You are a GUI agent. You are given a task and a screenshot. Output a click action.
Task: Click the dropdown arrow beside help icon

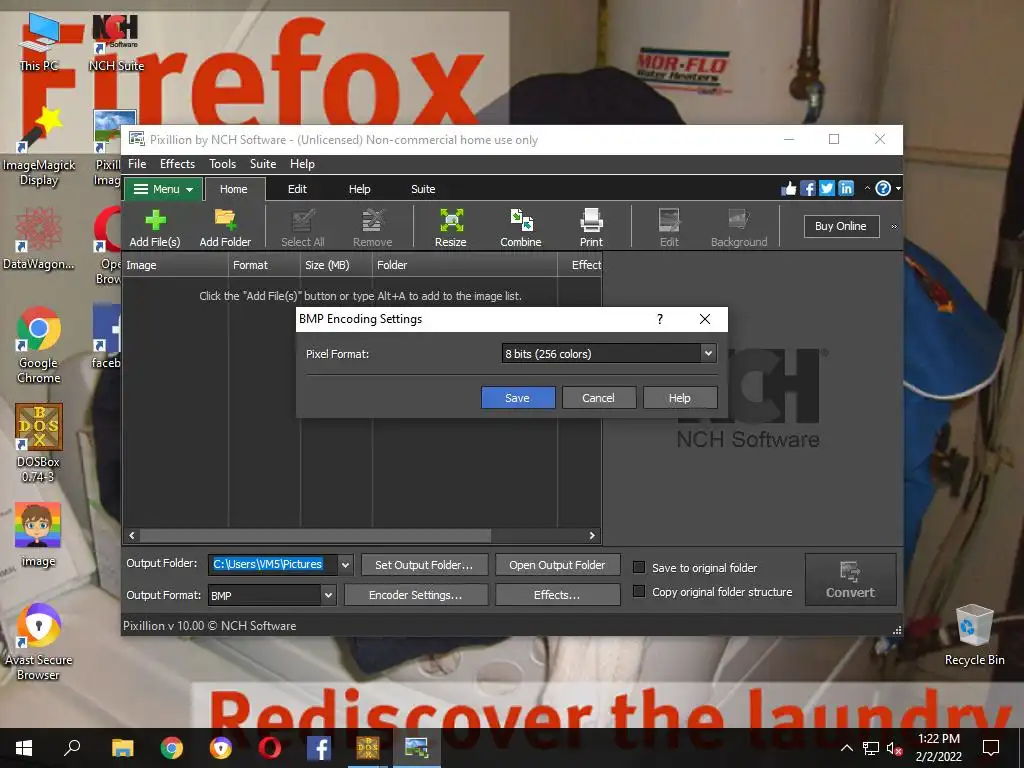coord(899,189)
